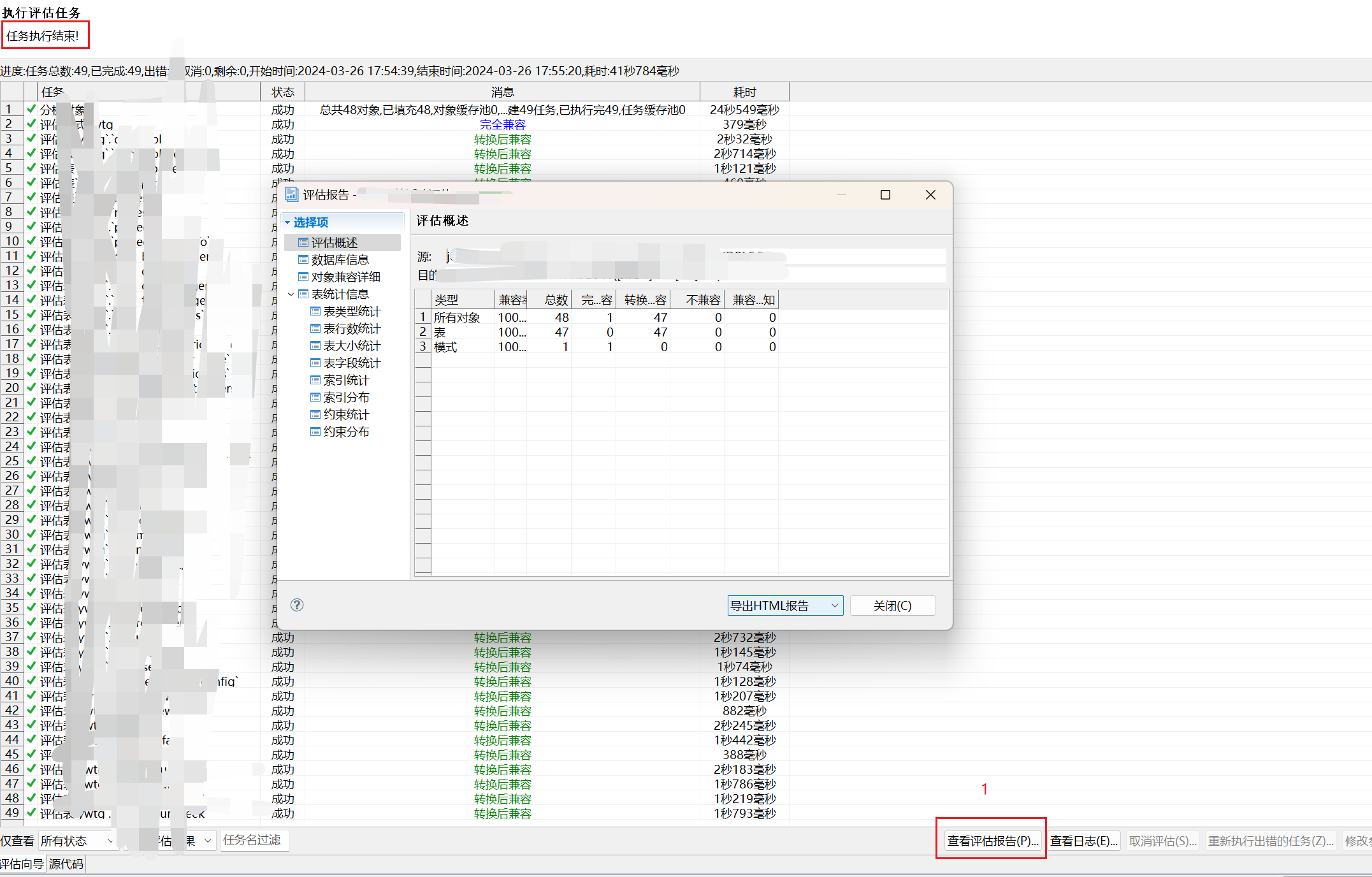The height and width of the screenshot is (877, 1372).
Task: Select 数据库信息 in the report tree
Action: pos(340,260)
